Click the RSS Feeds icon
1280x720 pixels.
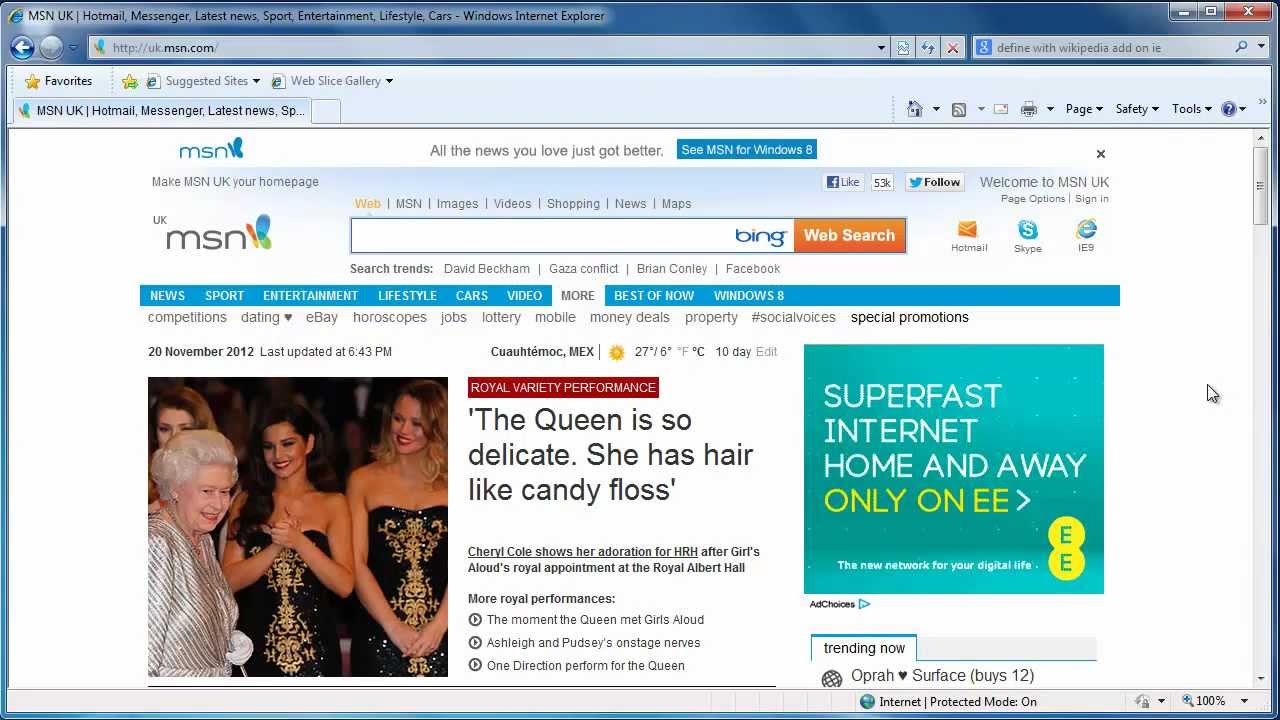[959, 109]
